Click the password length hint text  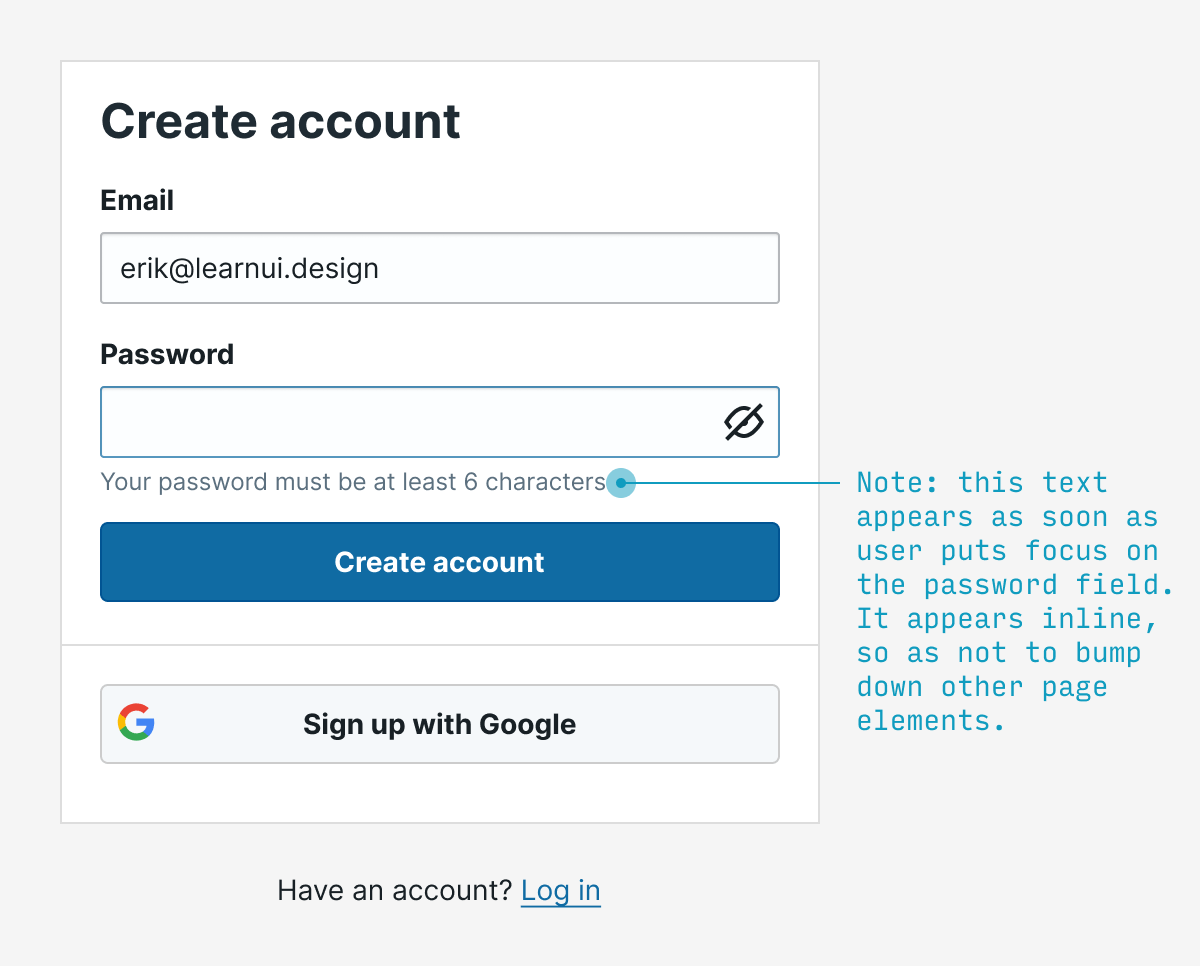[353, 482]
